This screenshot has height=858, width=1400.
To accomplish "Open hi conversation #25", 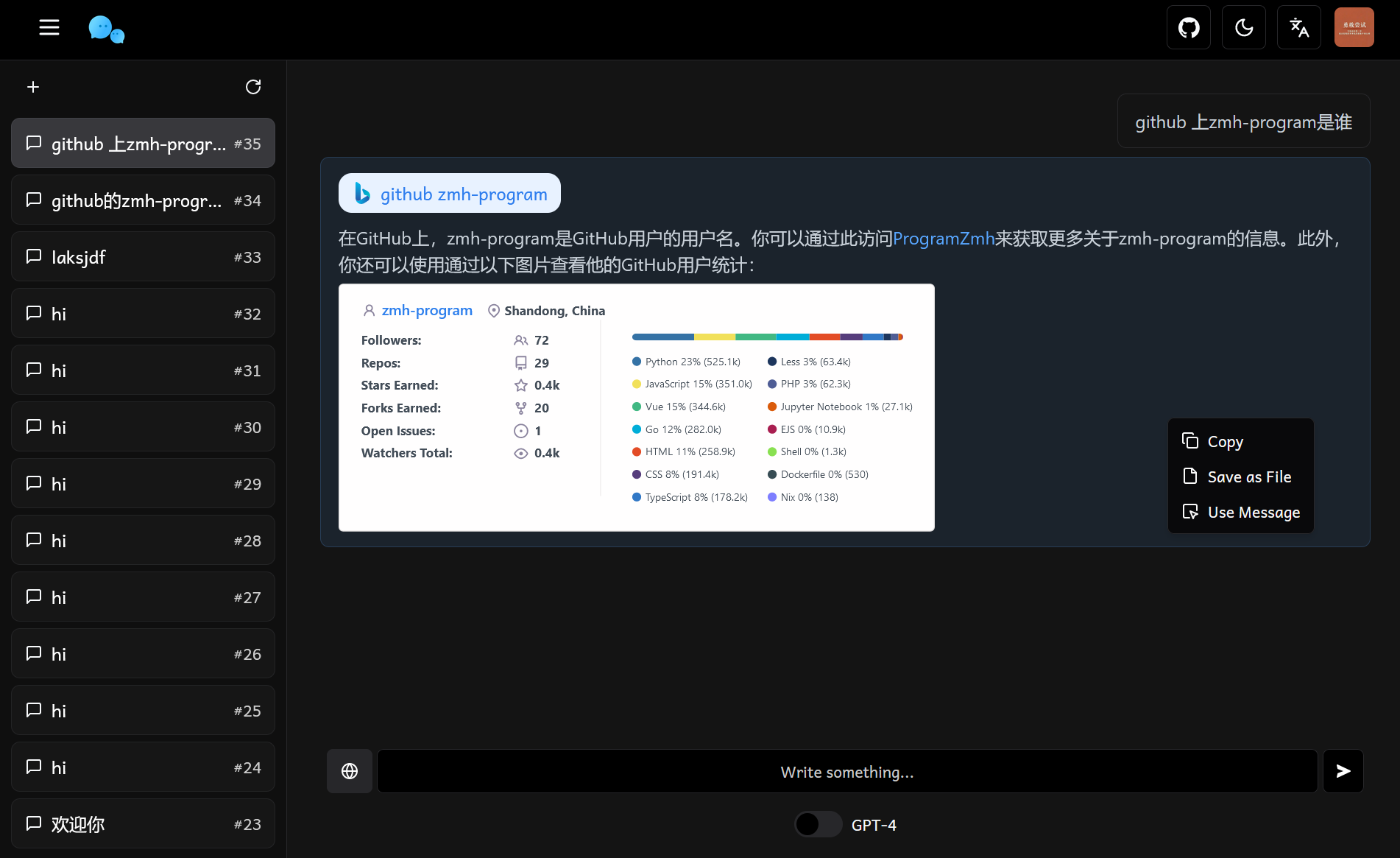I will [x=143, y=710].
